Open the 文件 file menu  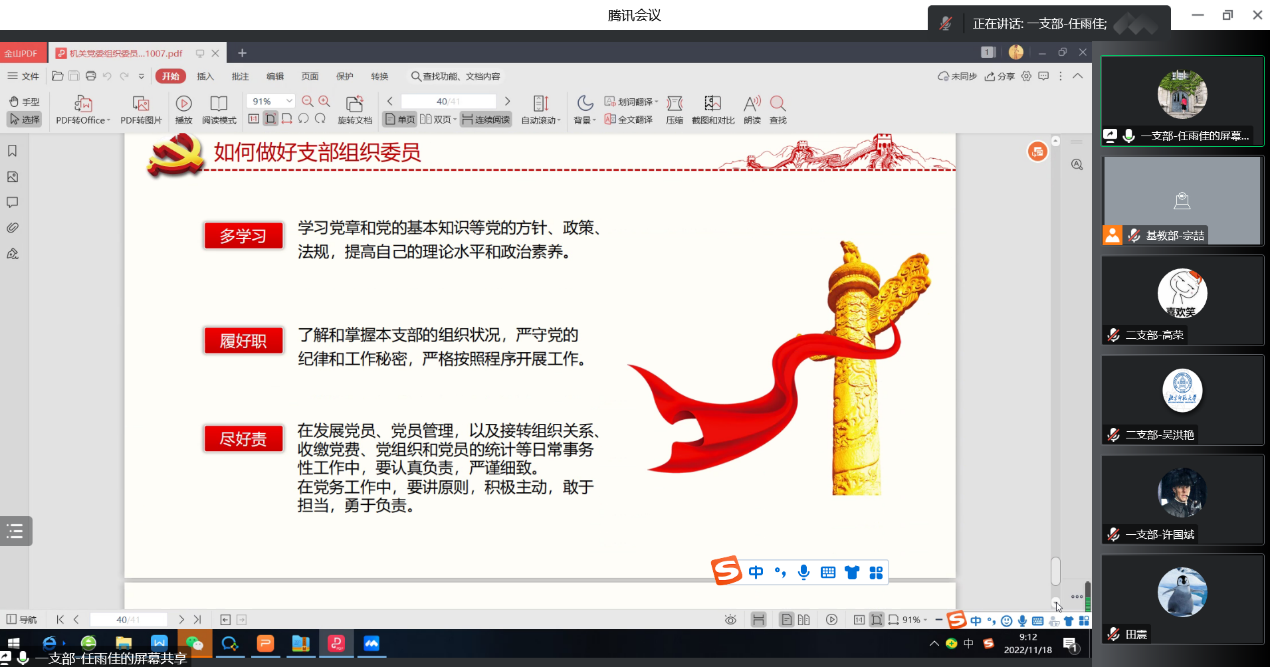click(x=24, y=76)
